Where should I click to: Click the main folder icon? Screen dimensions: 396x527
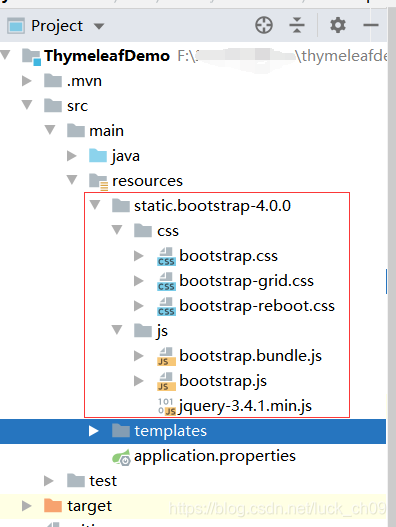point(75,130)
